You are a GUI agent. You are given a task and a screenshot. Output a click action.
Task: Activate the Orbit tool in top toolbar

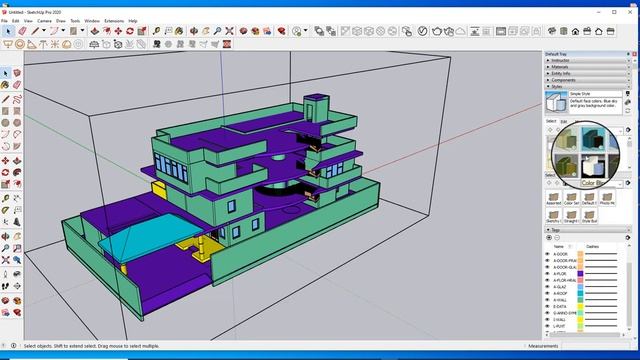pos(194,31)
